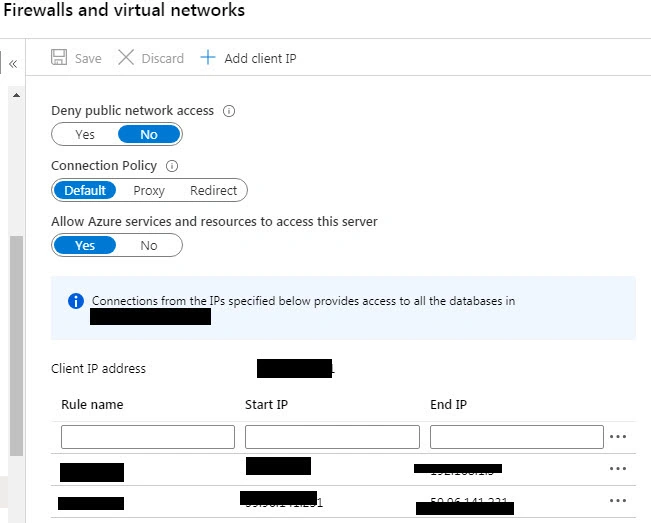
Task: Open info tooltip beside Connection Policy
Action: (172, 166)
